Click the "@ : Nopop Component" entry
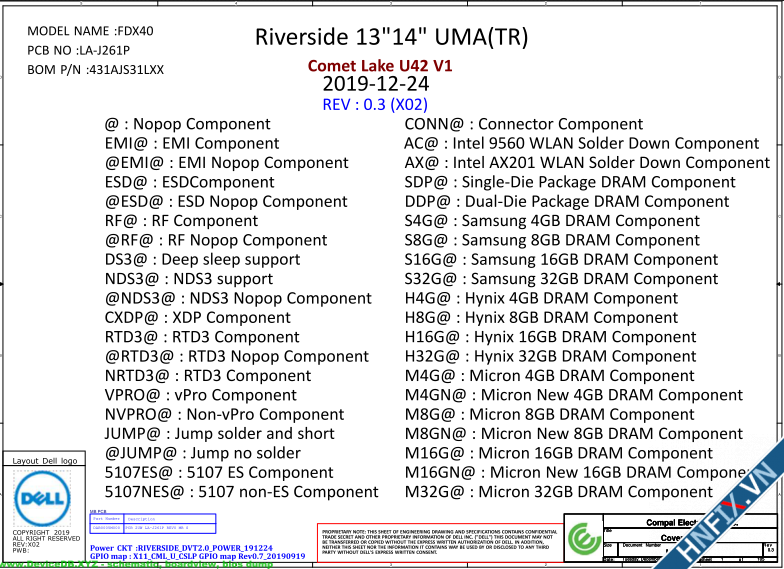Viewport: 784px width, 569px height. pyautogui.click(x=187, y=124)
